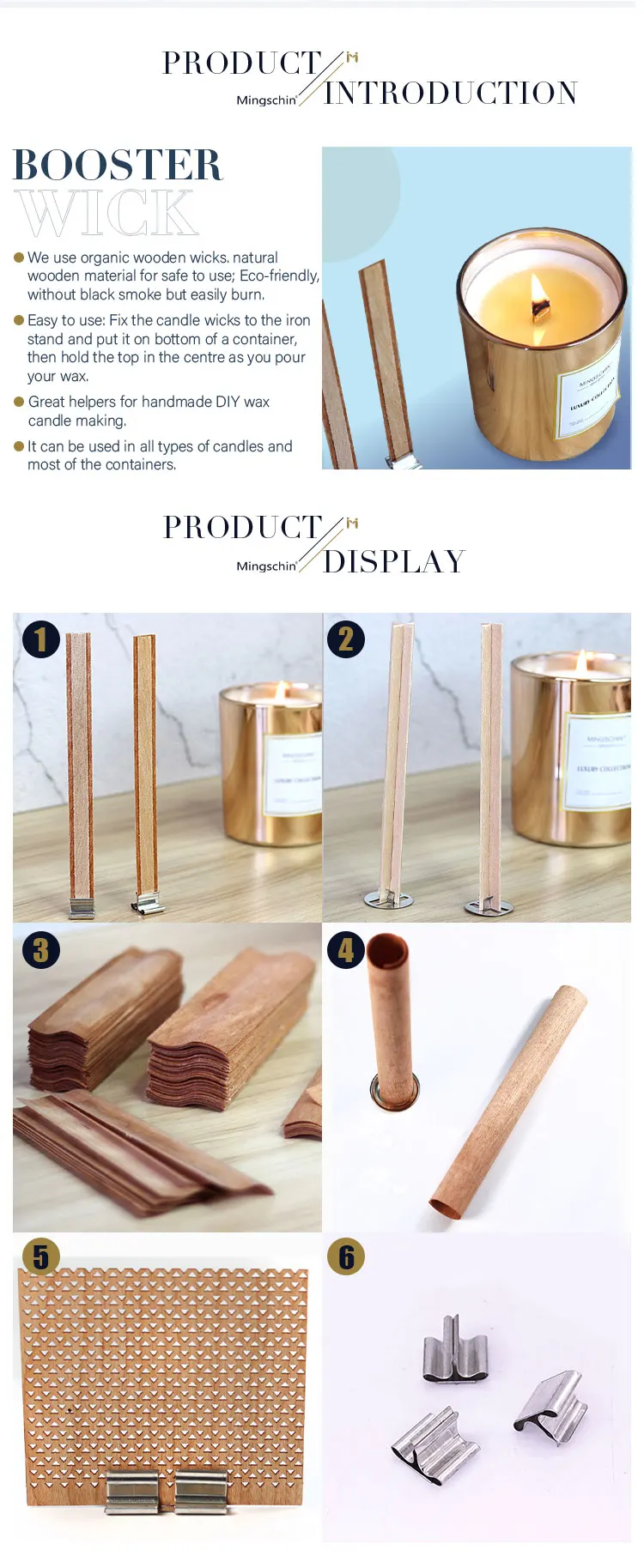Click the number 6 badge
644x1568 pixels.
pos(346,1256)
